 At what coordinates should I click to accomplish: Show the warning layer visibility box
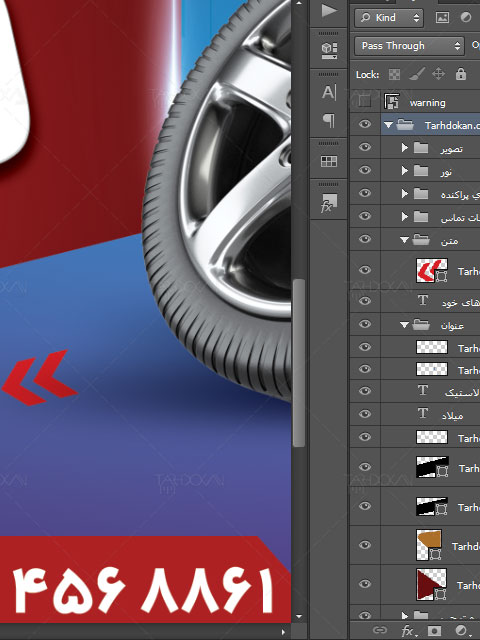coord(365,101)
